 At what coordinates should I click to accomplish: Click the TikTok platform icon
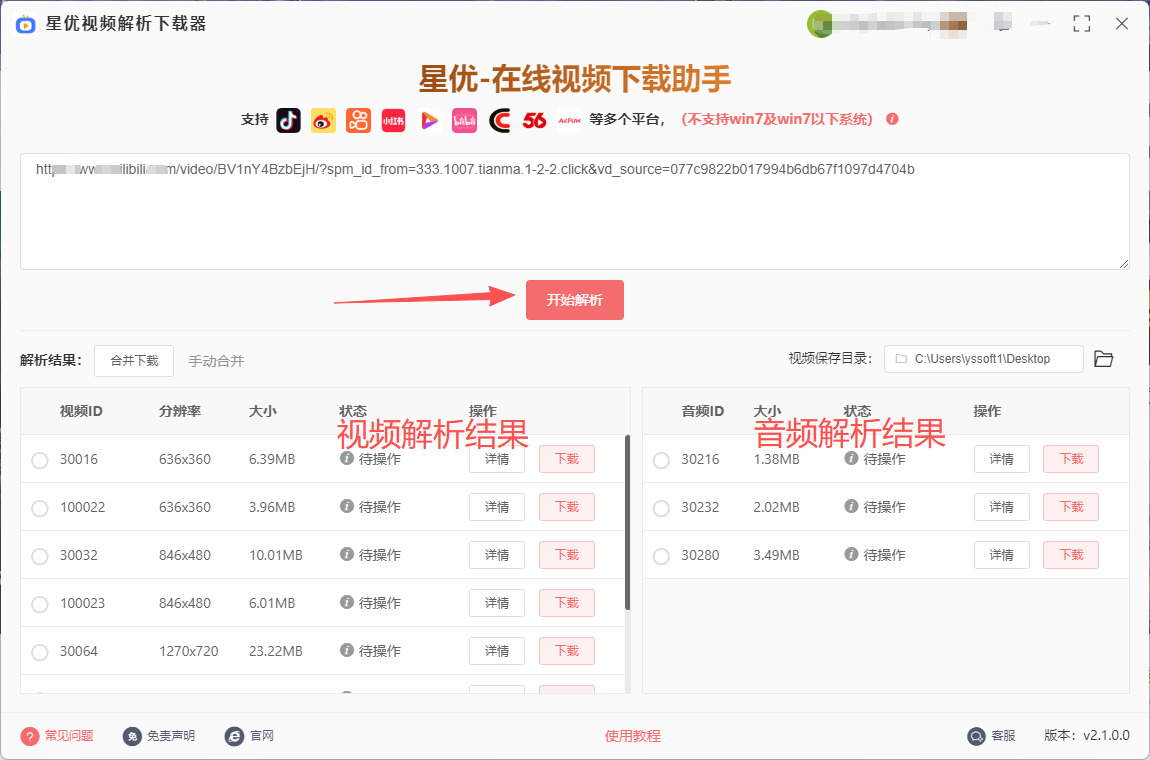pyautogui.click(x=288, y=120)
